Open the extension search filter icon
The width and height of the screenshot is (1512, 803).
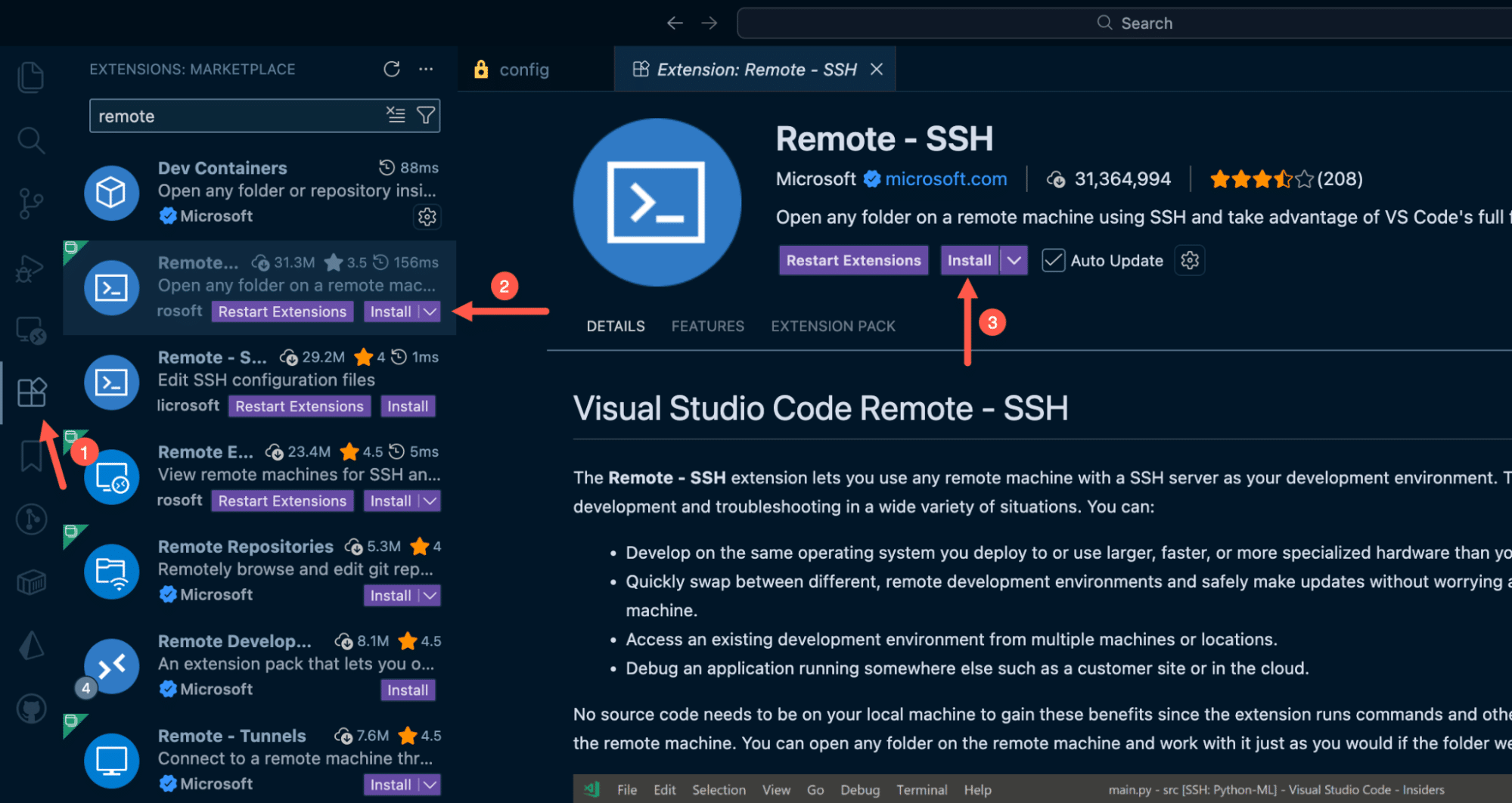426,115
